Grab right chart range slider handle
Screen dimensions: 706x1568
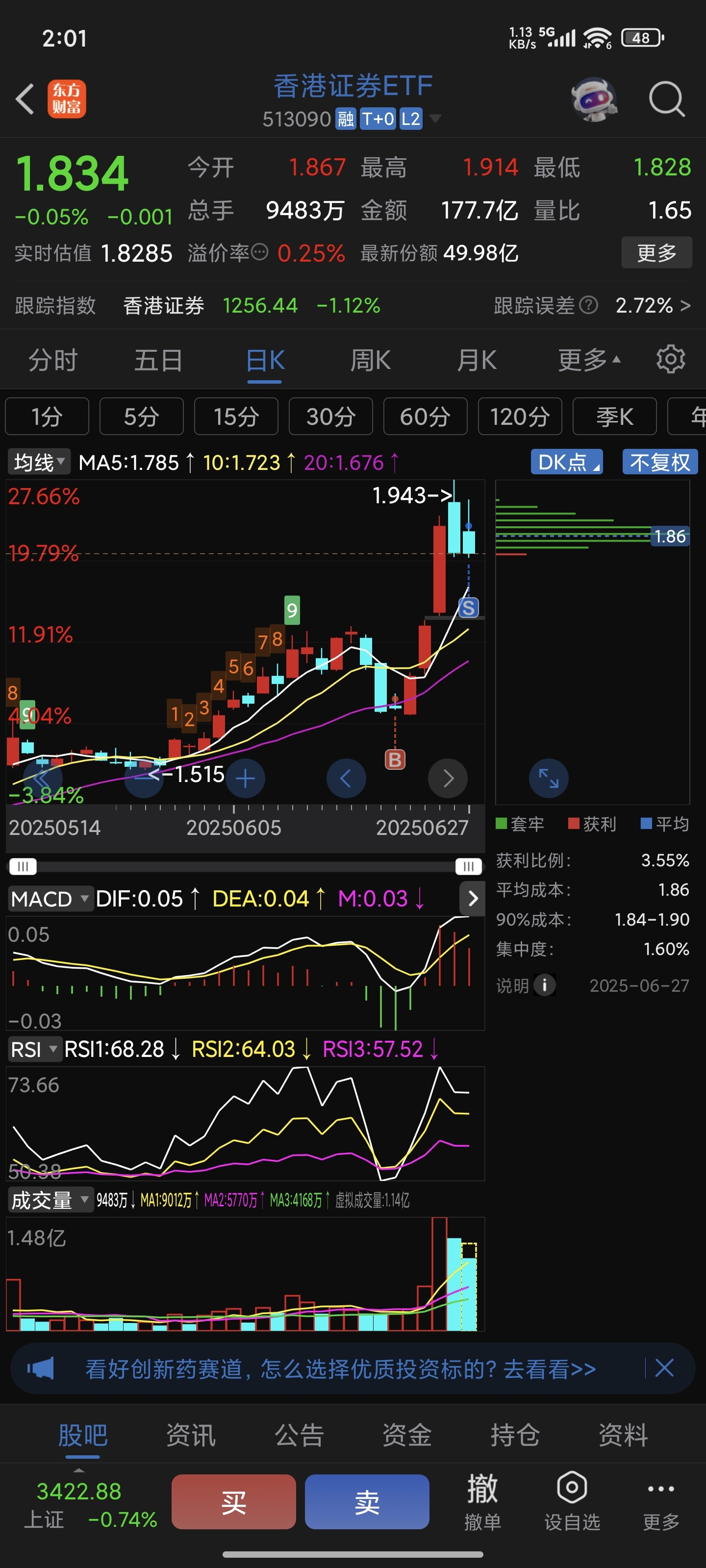(468, 866)
